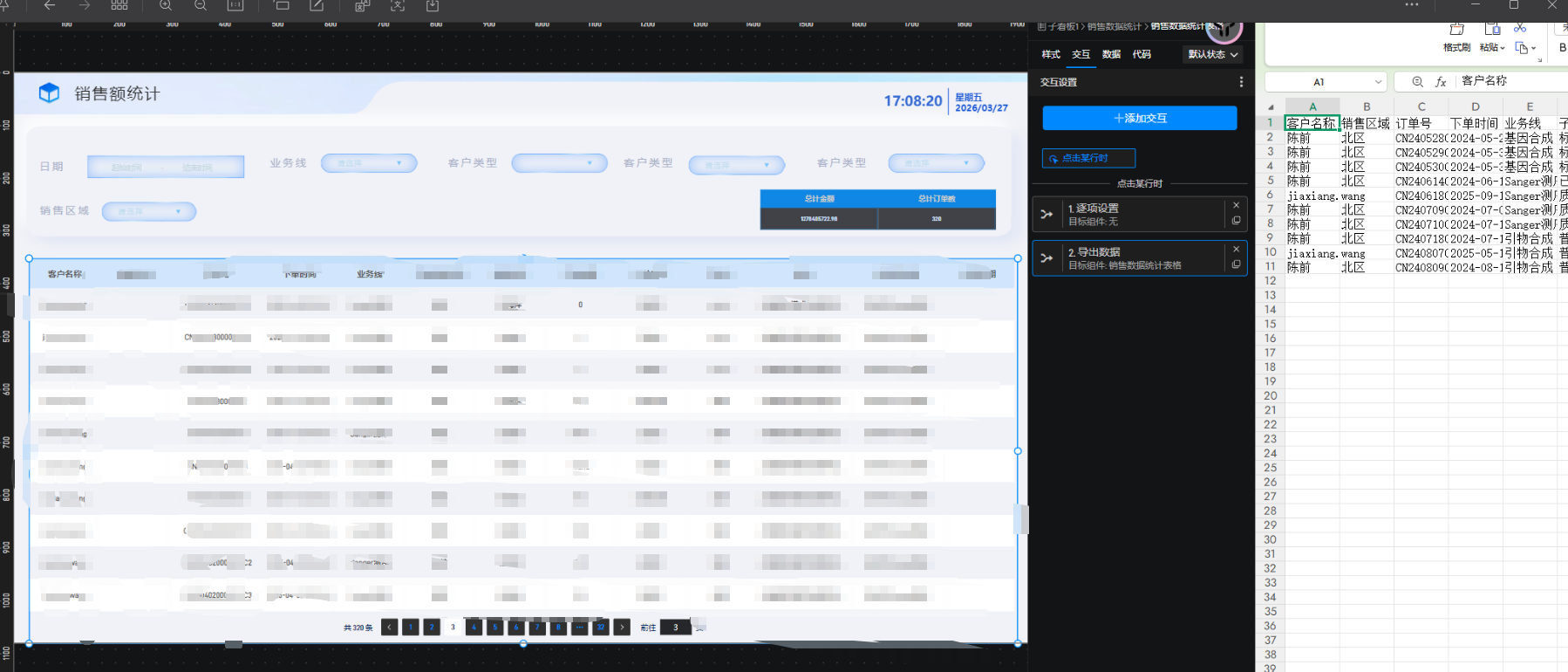Open the grid view icon in toolbar
This screenshot has width=1568, height=672.
119,5
